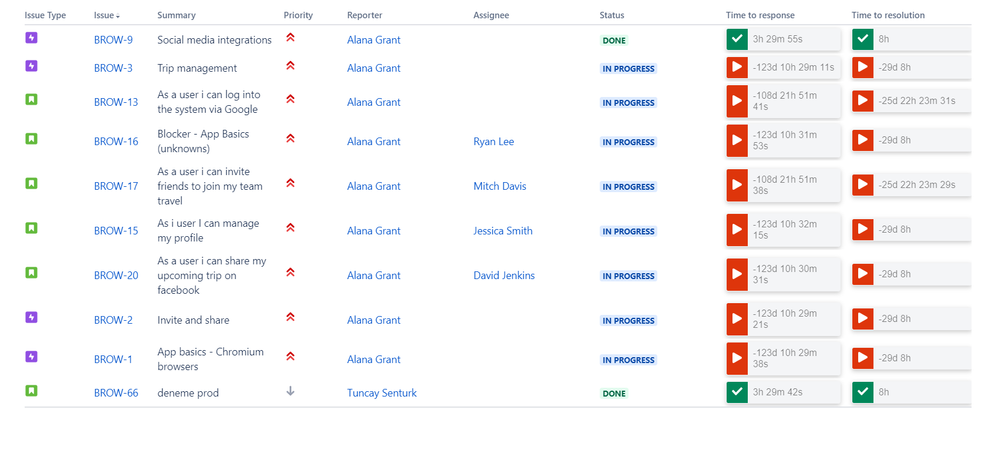The height and width of the screenshot is (470, 998).
Task: Open reporter Tuncay Senturk's profile
Action: (382, 393)
